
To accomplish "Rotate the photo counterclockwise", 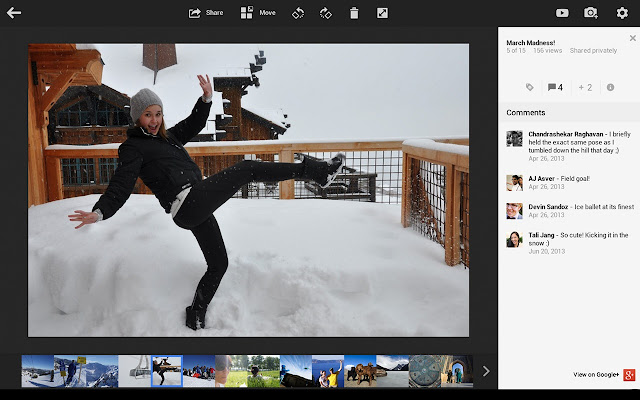I will [298, 13].
